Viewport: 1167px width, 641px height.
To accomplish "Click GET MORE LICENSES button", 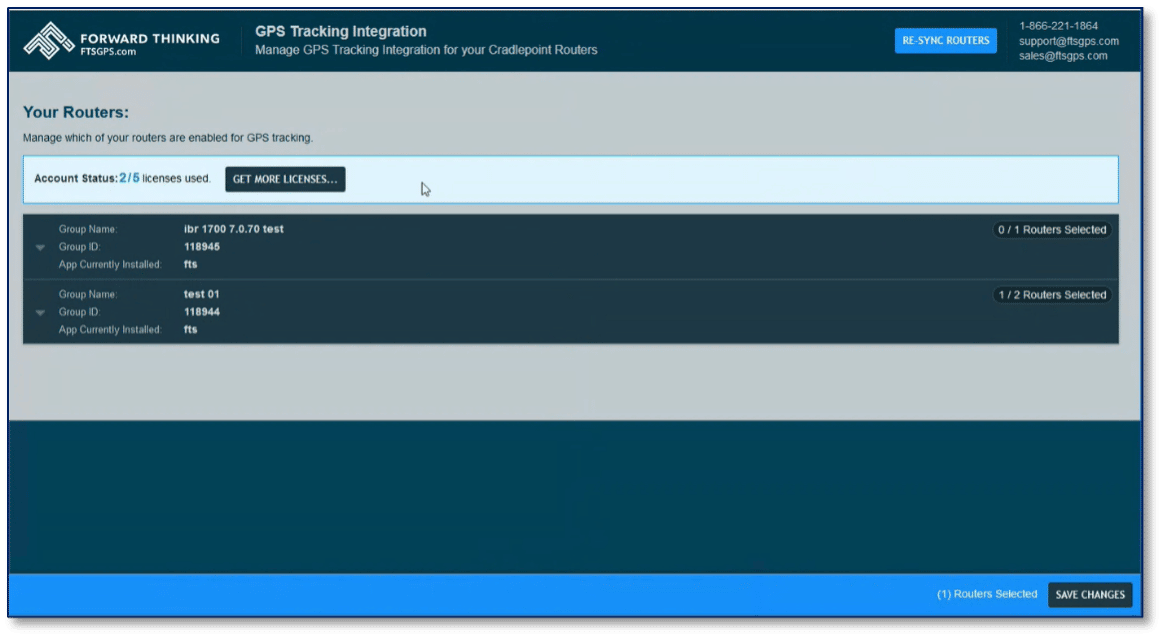I will point(285,179).
